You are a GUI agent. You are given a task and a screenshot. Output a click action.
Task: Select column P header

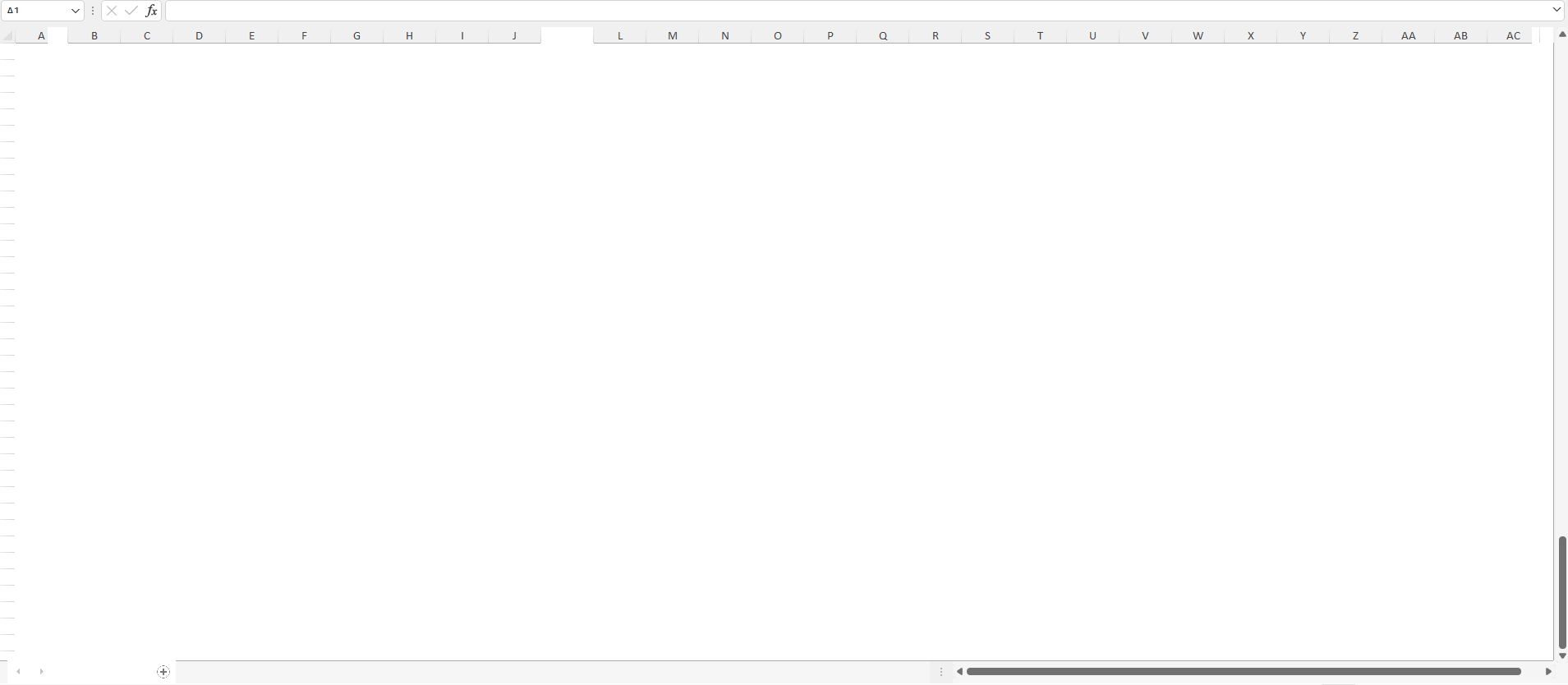[x=830, y=35]
